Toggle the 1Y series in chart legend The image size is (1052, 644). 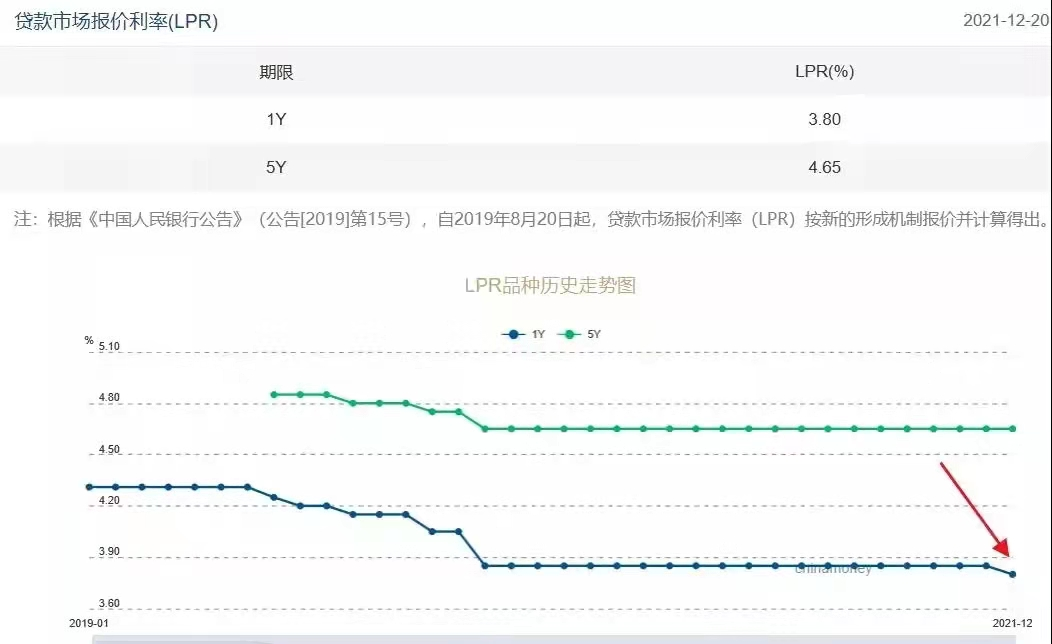(x=523, y=334)
